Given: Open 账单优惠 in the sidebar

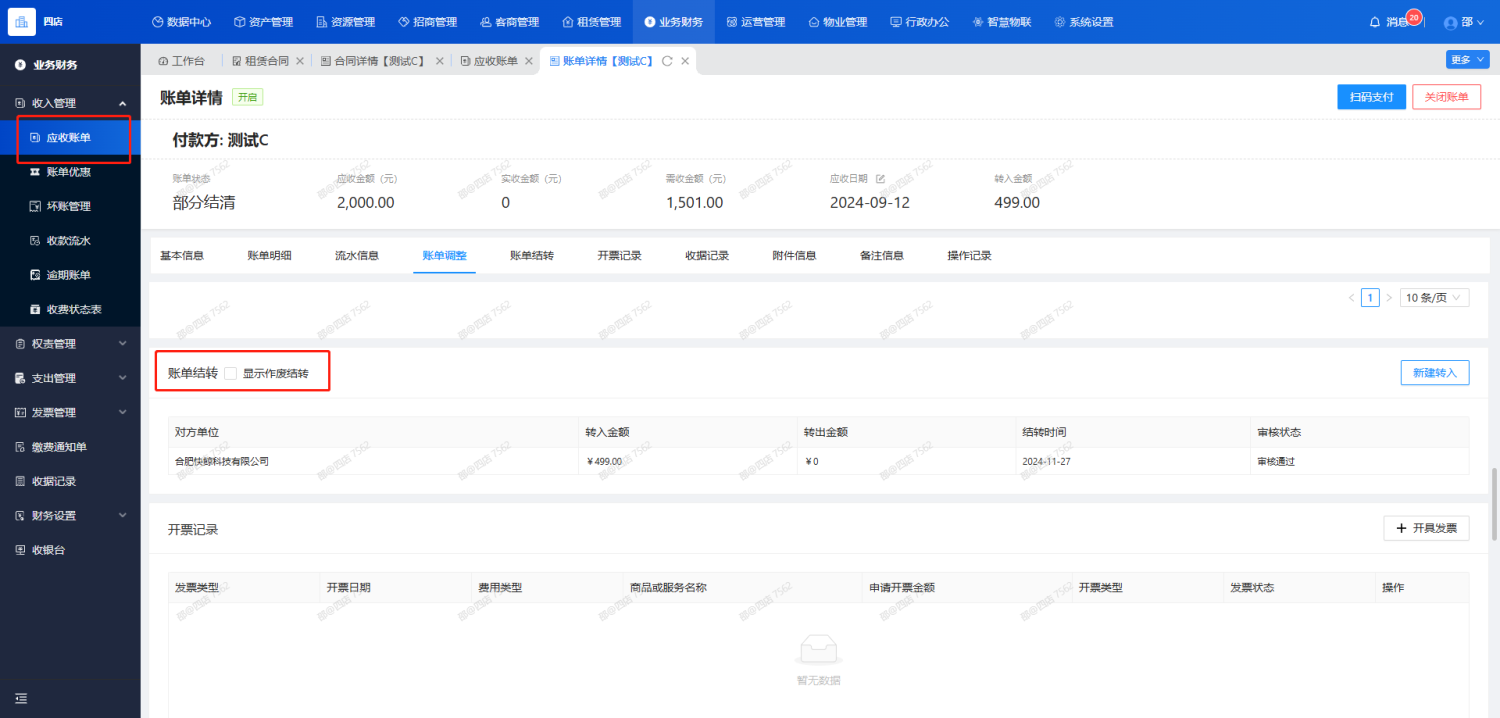Looking at the screenshot, I should [70, 172].
